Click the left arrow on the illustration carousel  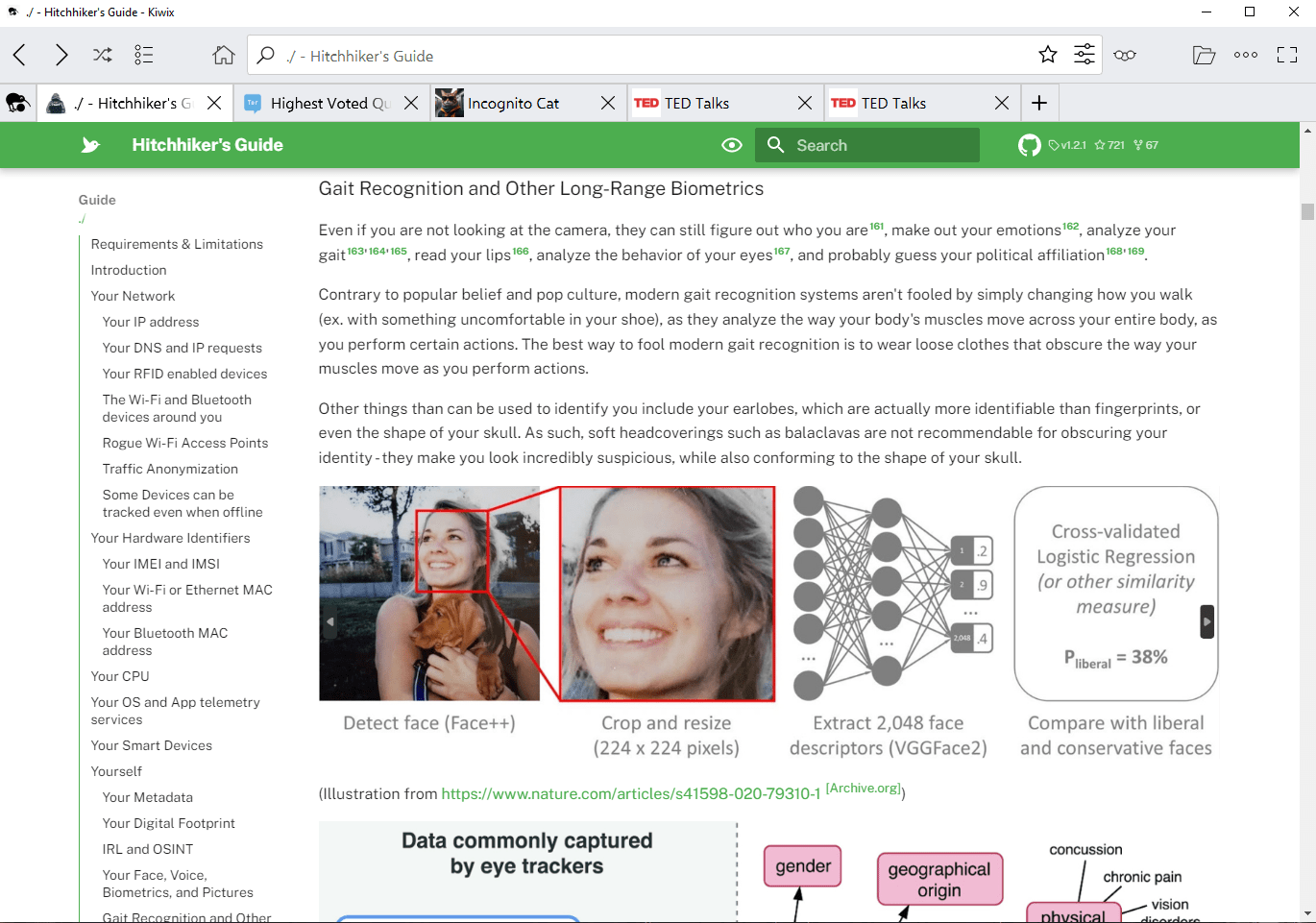[330, 621]
